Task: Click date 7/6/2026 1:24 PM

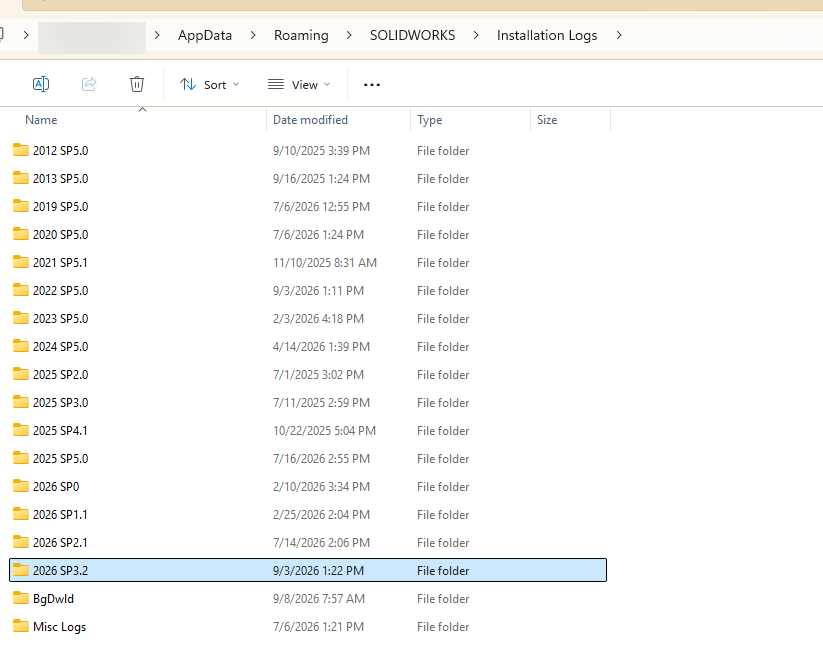Action: pyautogui.click(x=318, y=235)
